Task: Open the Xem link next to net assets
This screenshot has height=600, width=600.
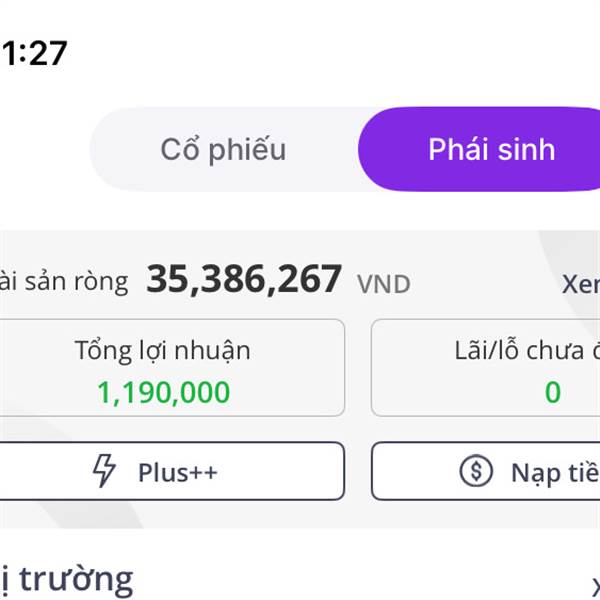Action: click(581, 284)
